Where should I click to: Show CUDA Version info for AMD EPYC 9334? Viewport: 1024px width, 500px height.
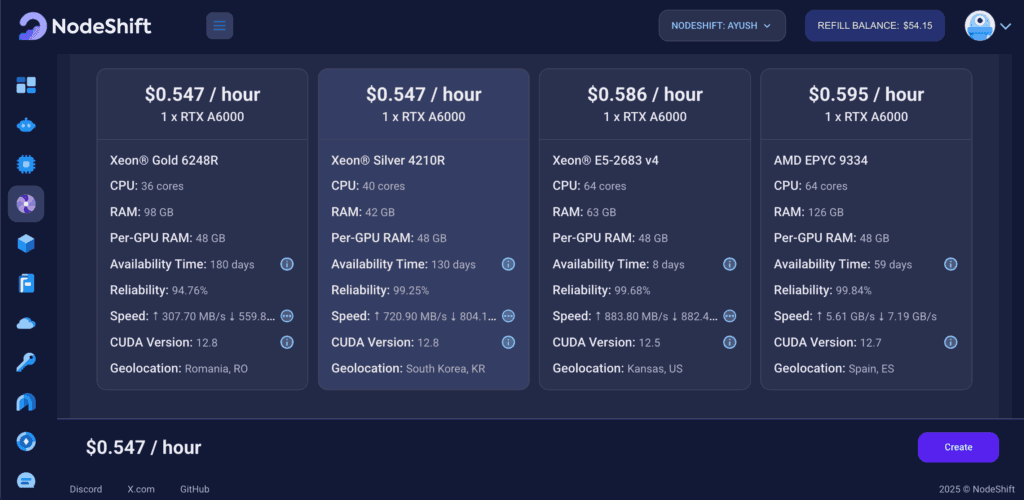(x=951, y=342)
